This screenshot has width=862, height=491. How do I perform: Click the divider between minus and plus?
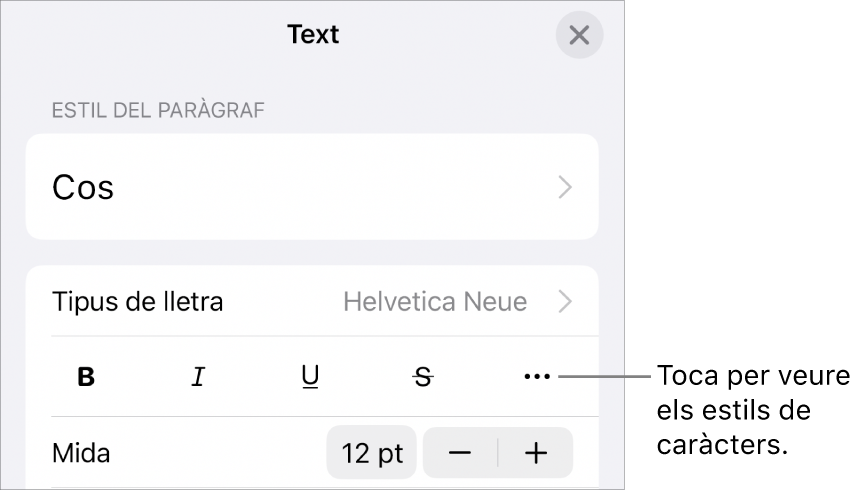[498, 453]
